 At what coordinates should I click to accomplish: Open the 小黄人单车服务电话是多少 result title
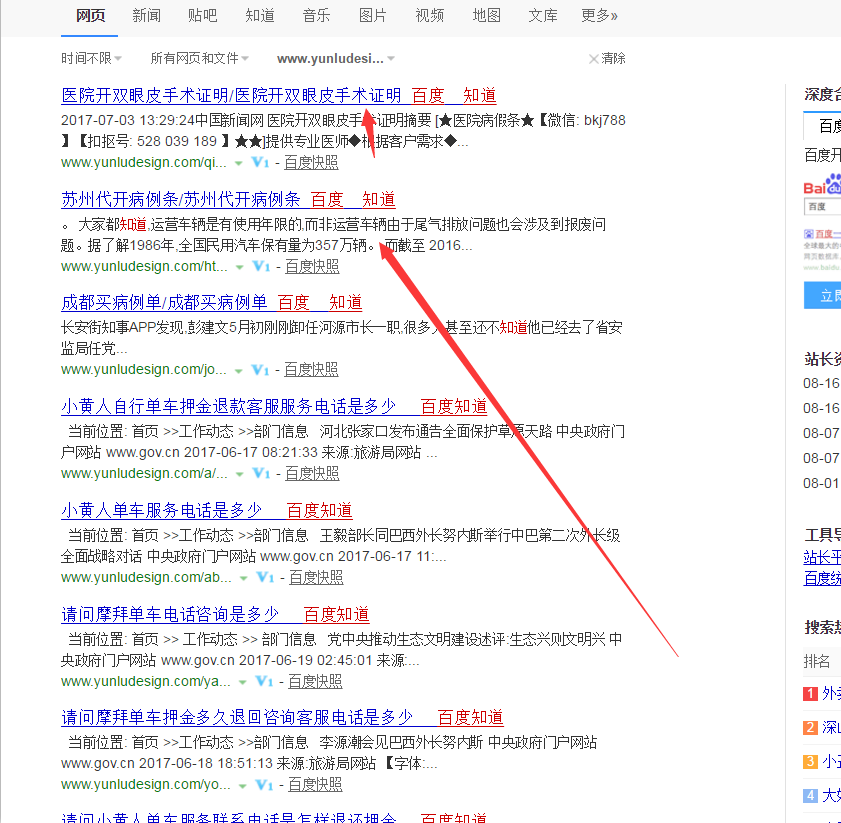161,510
